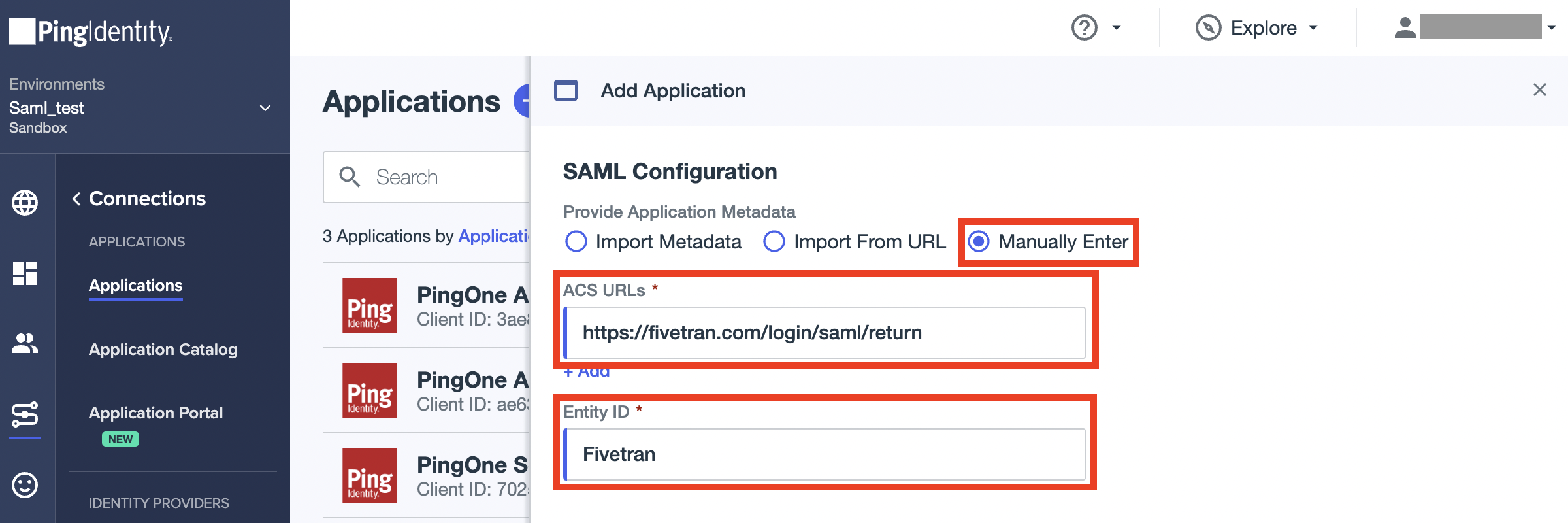The image size is (1568, 523).
Task: Click the Application filter link
Action: [x=494, y=236]
